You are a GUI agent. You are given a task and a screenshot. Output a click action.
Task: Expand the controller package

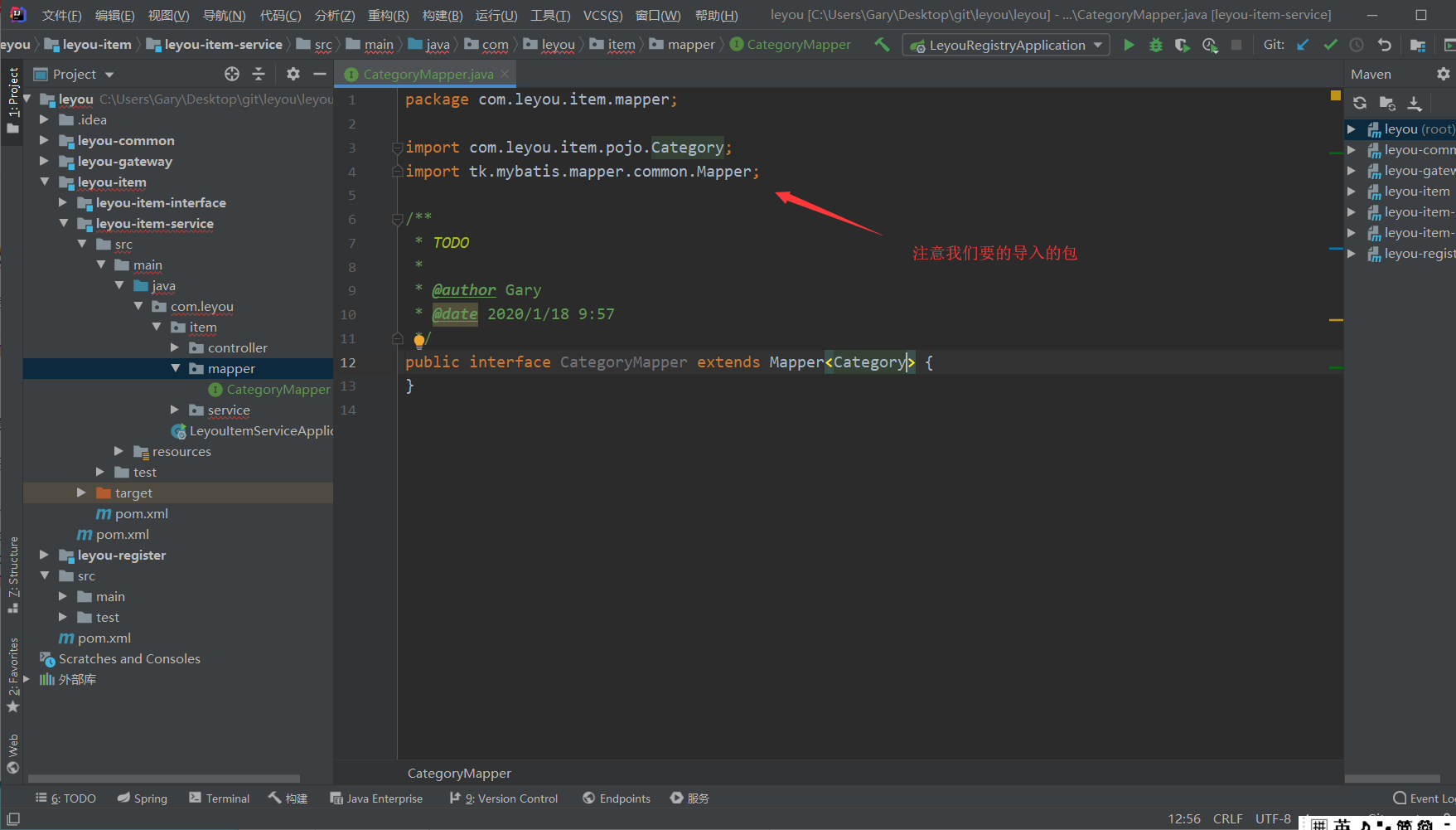point(175,347)
